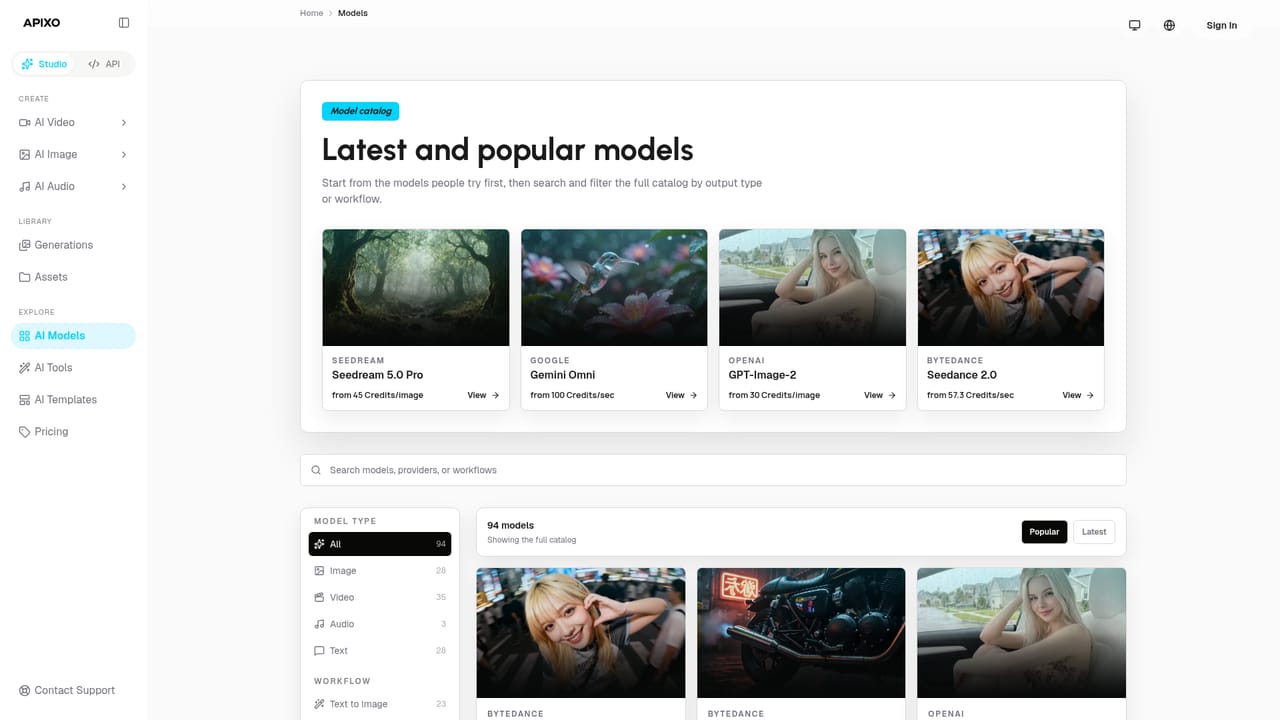Open the Seedream forest thumbnail
This screenshot has width=1280, height=720.
pos(416,288)
